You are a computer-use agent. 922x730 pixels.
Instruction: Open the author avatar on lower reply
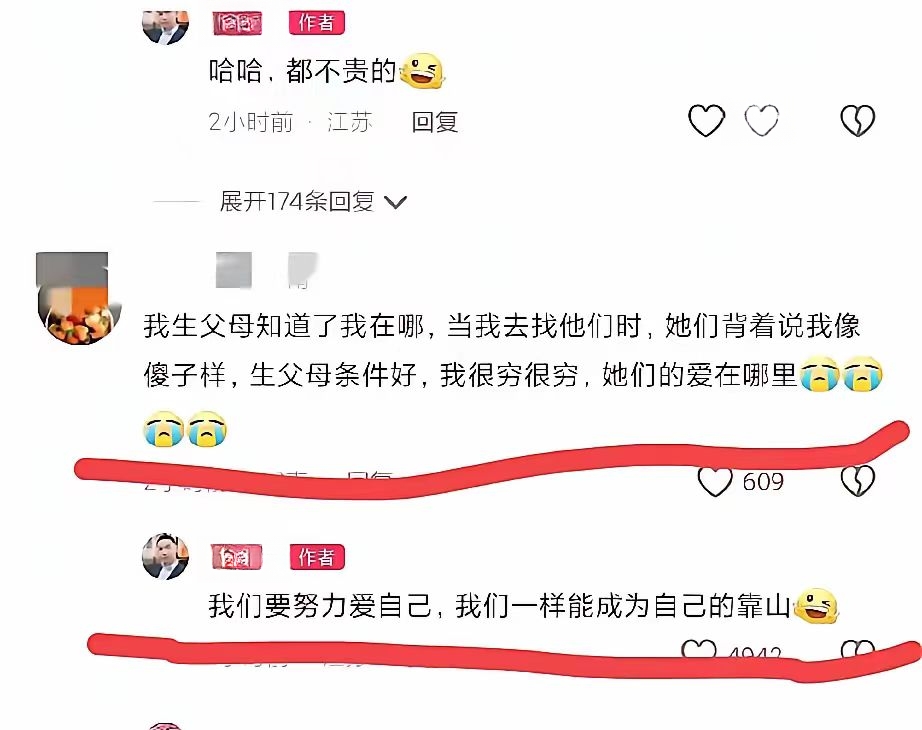tap(166, 556)
